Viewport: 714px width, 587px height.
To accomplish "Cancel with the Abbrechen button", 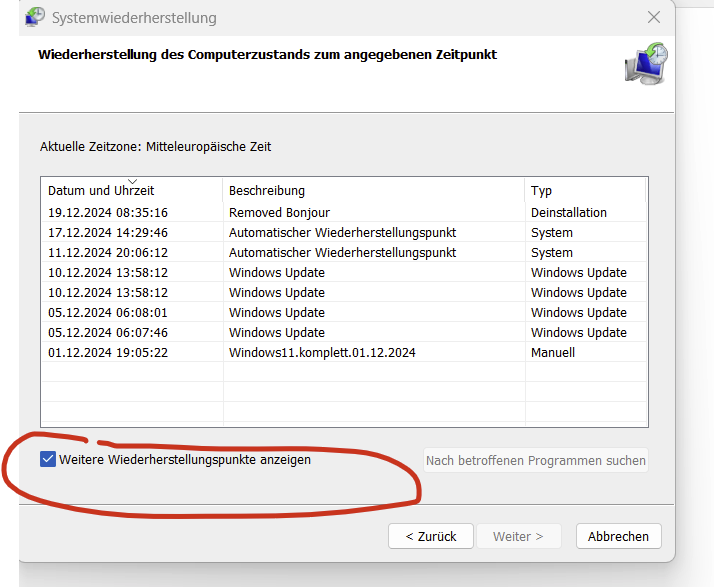I will [618, 536].
